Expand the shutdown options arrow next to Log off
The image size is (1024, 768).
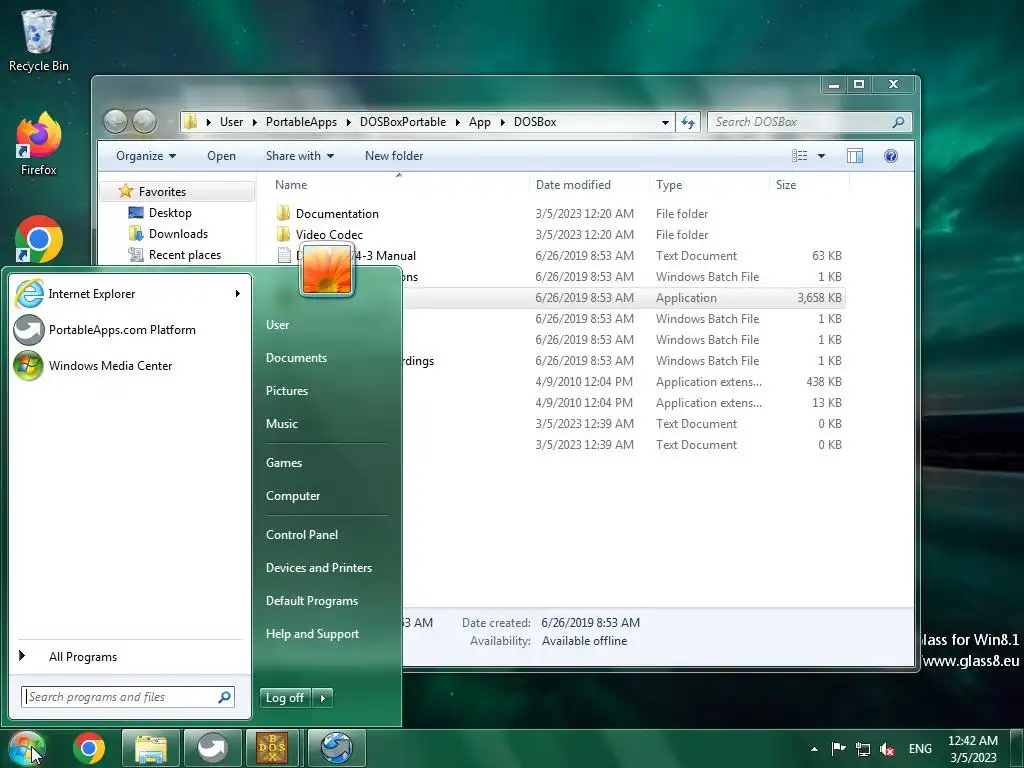click(323, 698)
